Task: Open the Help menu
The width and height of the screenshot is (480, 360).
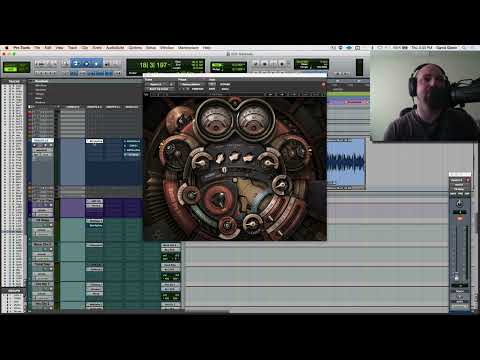Action: point(207,48)
